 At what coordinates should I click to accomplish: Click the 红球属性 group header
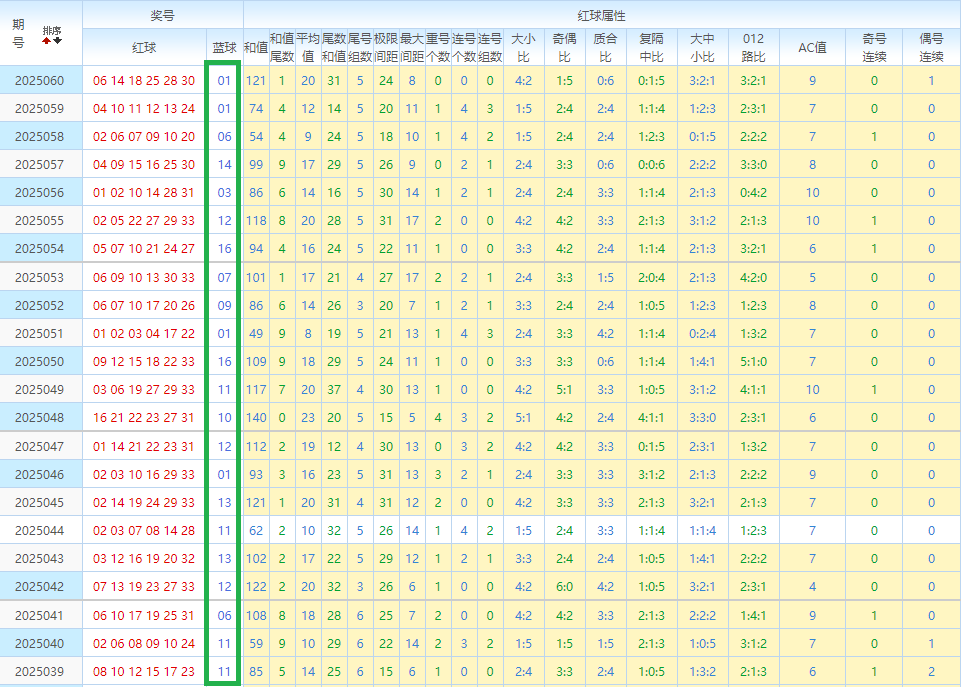(x=601, y=15)
